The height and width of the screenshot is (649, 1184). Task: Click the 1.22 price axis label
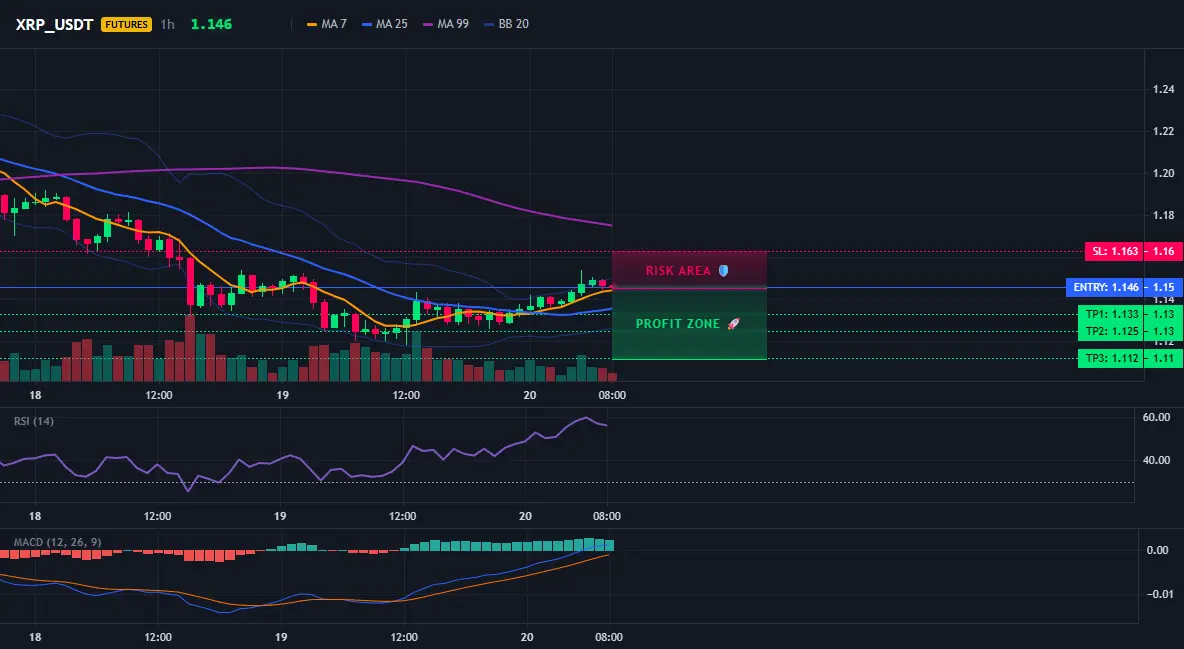(1164, 131)
